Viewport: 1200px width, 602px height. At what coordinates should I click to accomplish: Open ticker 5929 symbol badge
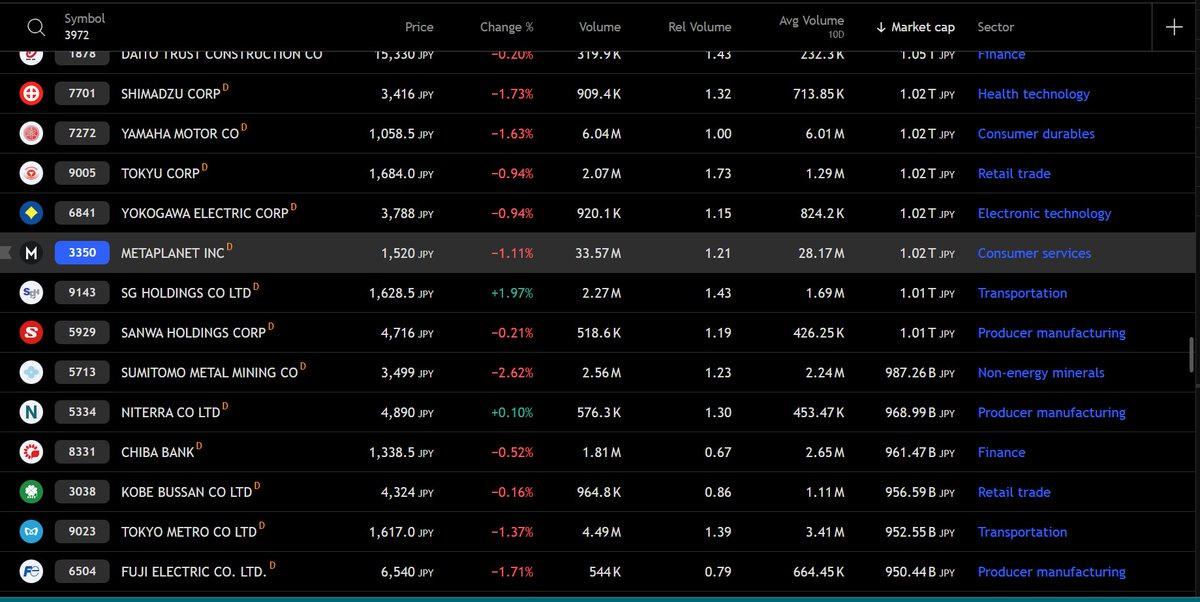82,333
